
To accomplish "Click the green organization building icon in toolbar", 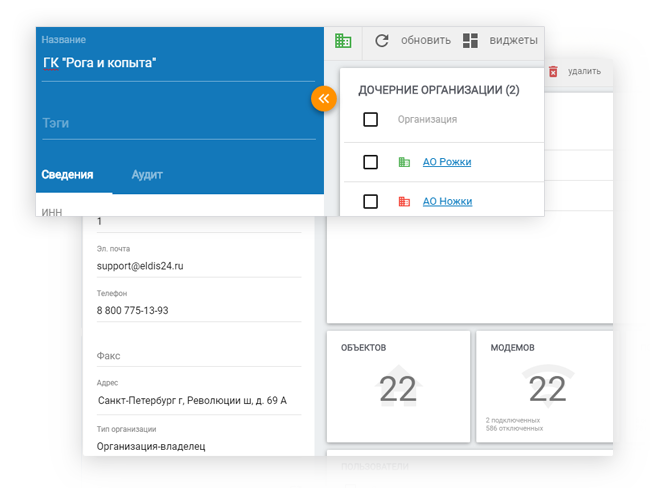I will 343,41.
